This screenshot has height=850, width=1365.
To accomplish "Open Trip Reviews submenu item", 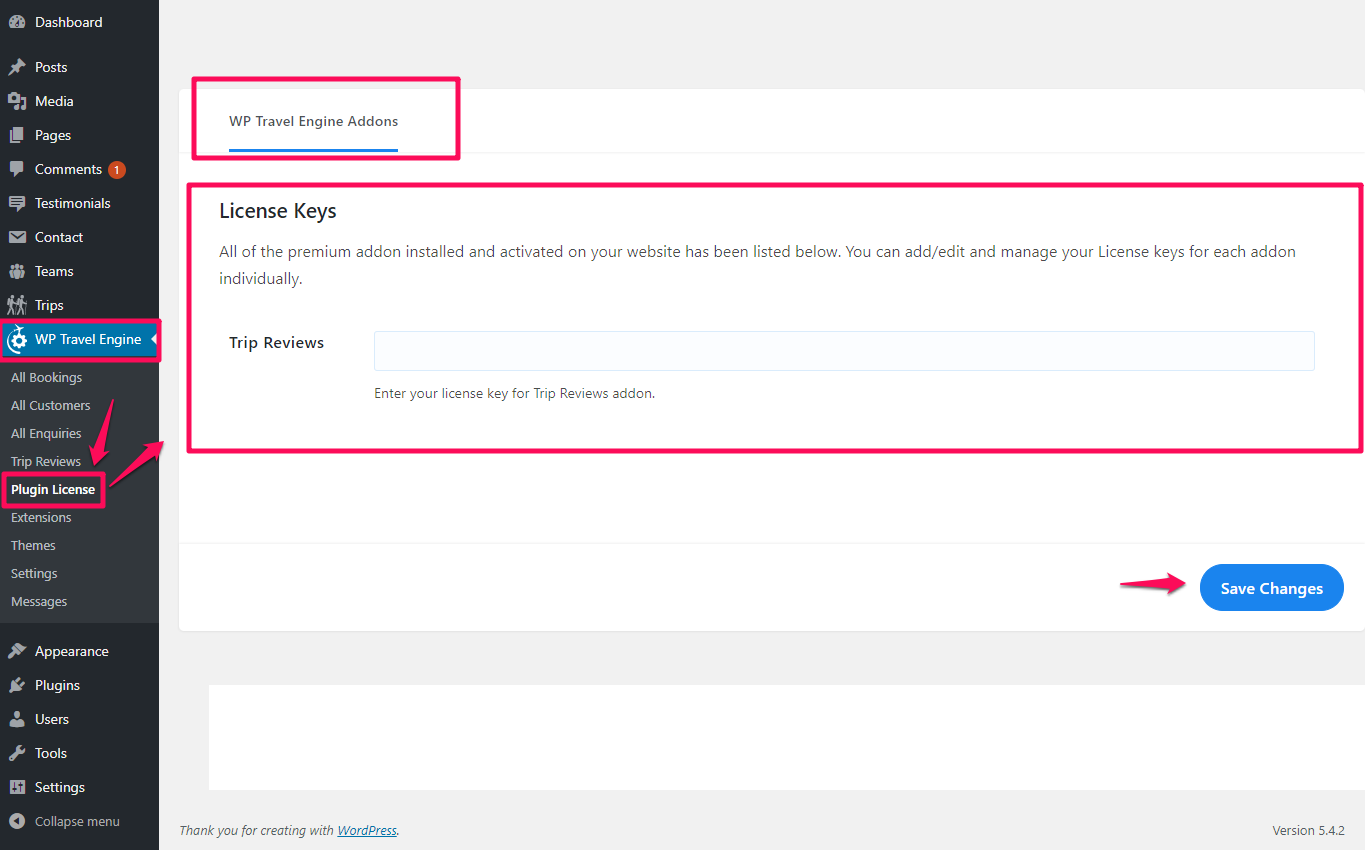I will coord(46,461).
